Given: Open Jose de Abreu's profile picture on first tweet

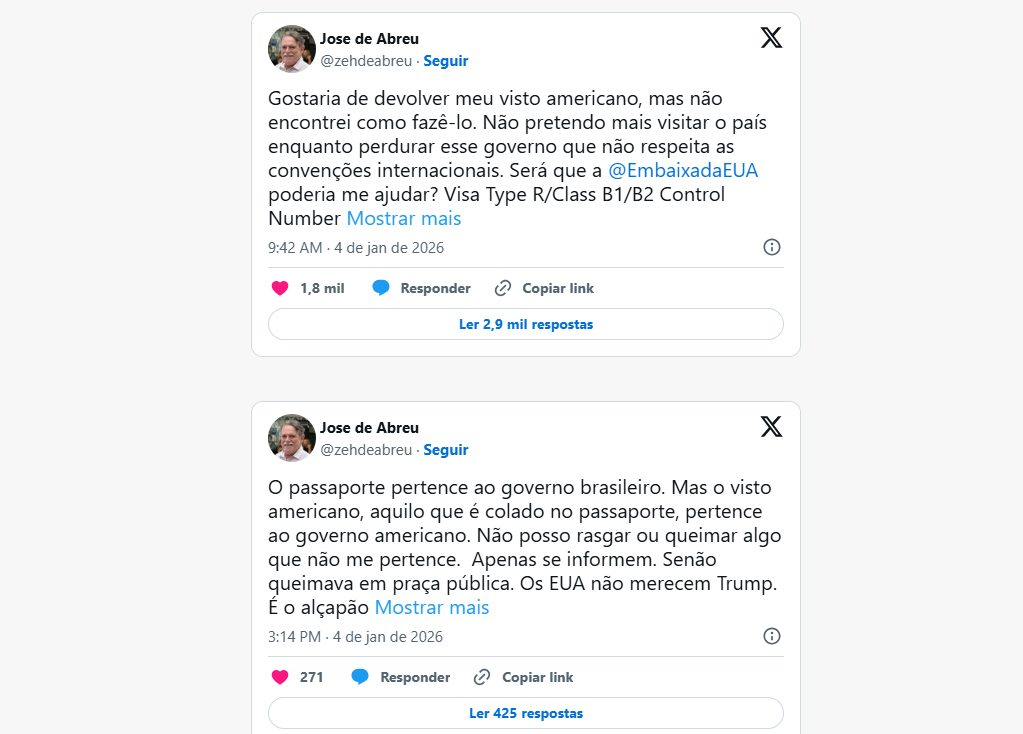Looking at the screenshot, I should pos(291,48).
